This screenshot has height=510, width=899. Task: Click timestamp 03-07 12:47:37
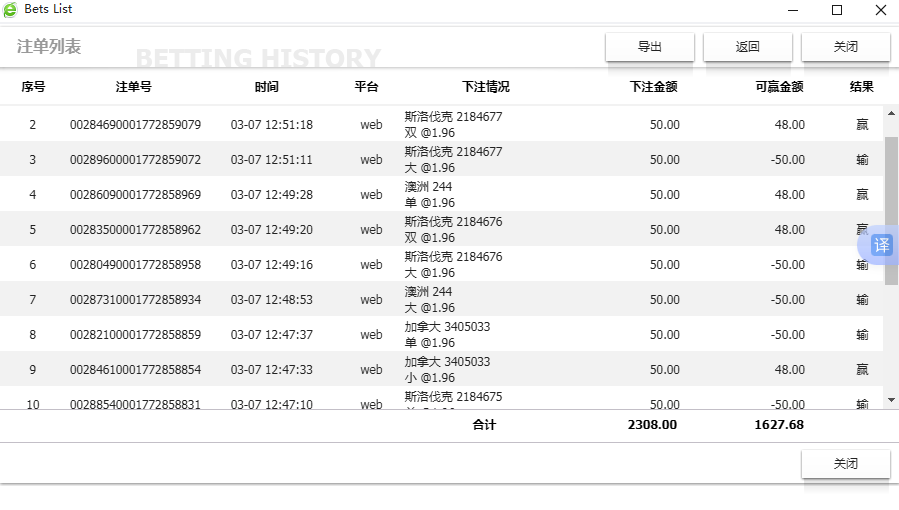pyautogui.click(x=272, y=334)
